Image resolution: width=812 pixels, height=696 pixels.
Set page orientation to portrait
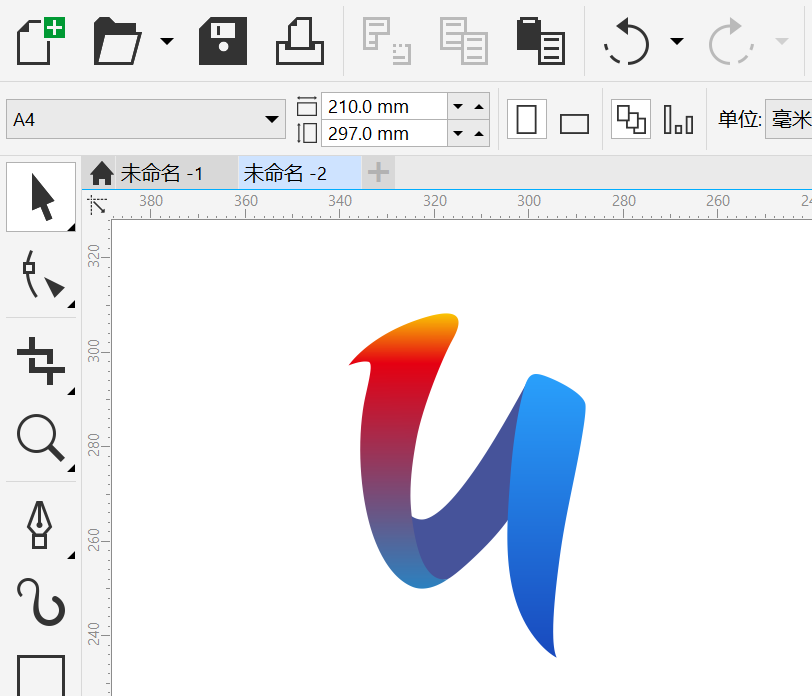(526, 119)
